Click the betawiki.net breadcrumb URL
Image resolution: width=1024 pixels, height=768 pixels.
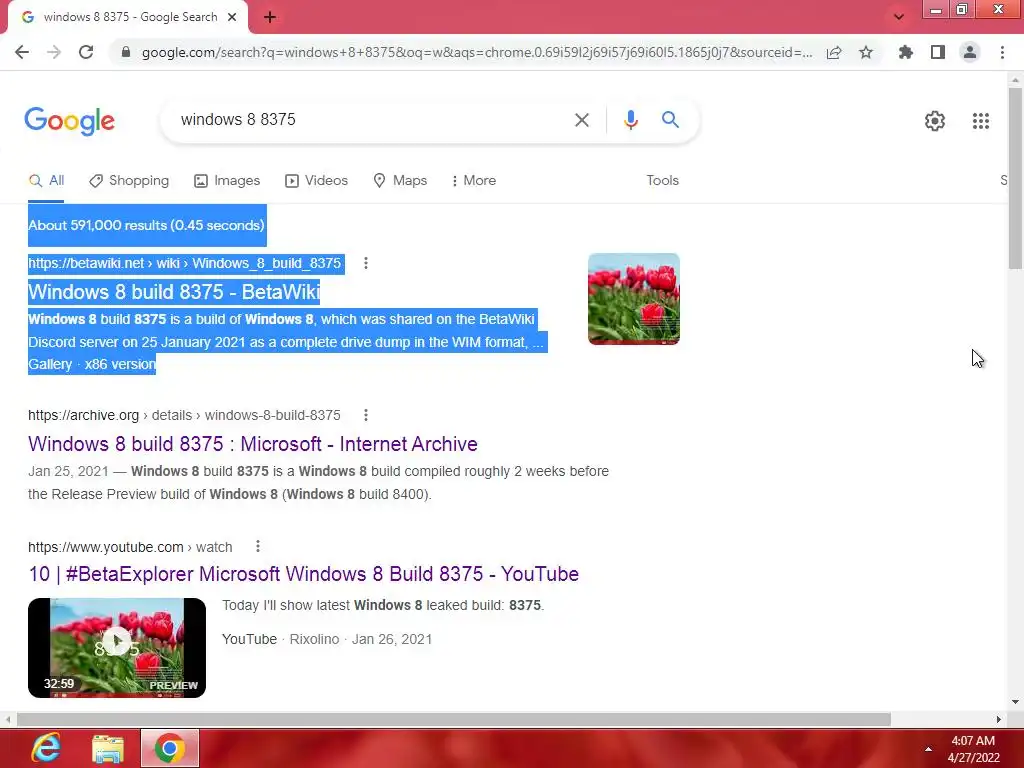184,263
